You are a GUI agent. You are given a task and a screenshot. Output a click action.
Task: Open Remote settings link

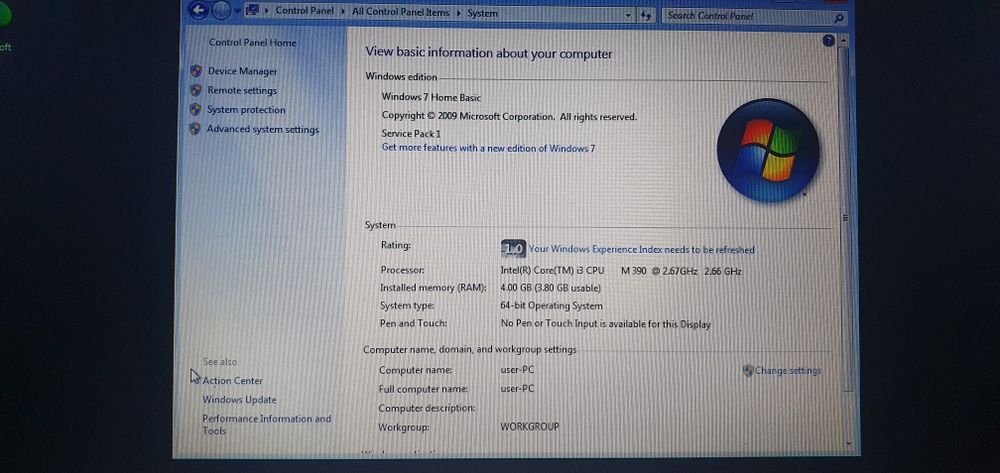[x=242, y=91]
